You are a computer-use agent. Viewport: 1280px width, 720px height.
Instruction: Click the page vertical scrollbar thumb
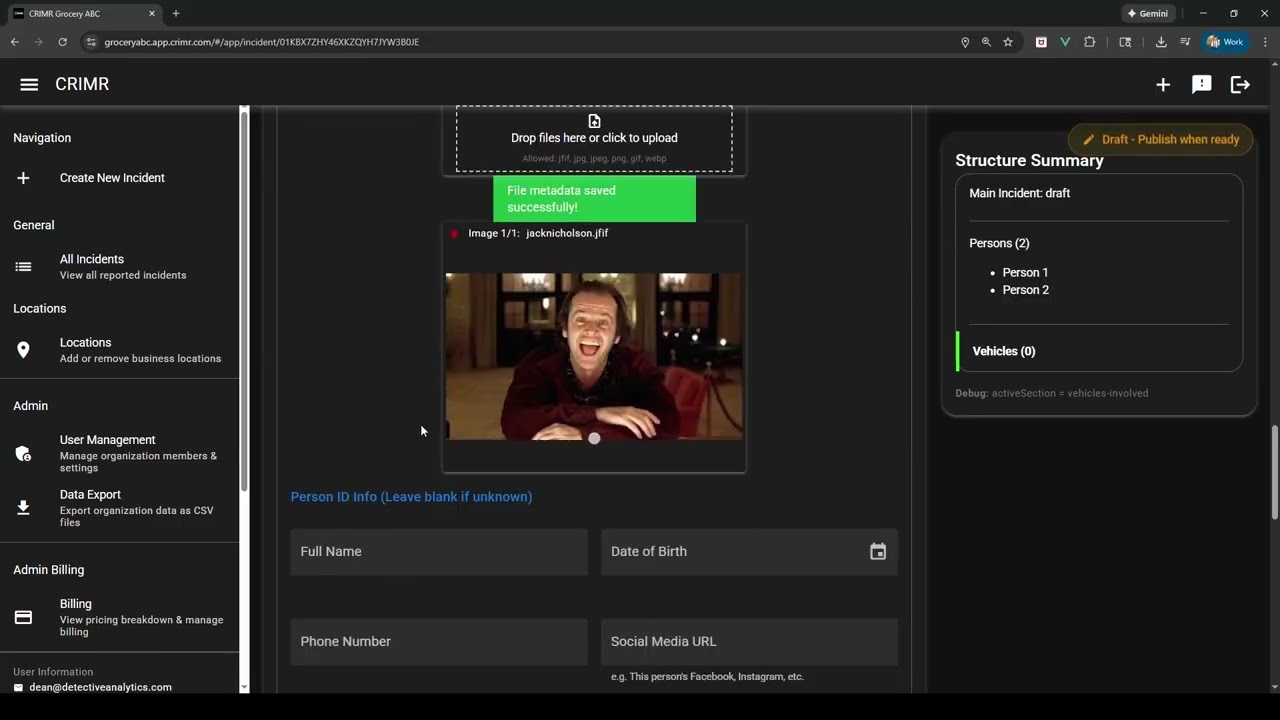click(1275, 472)
